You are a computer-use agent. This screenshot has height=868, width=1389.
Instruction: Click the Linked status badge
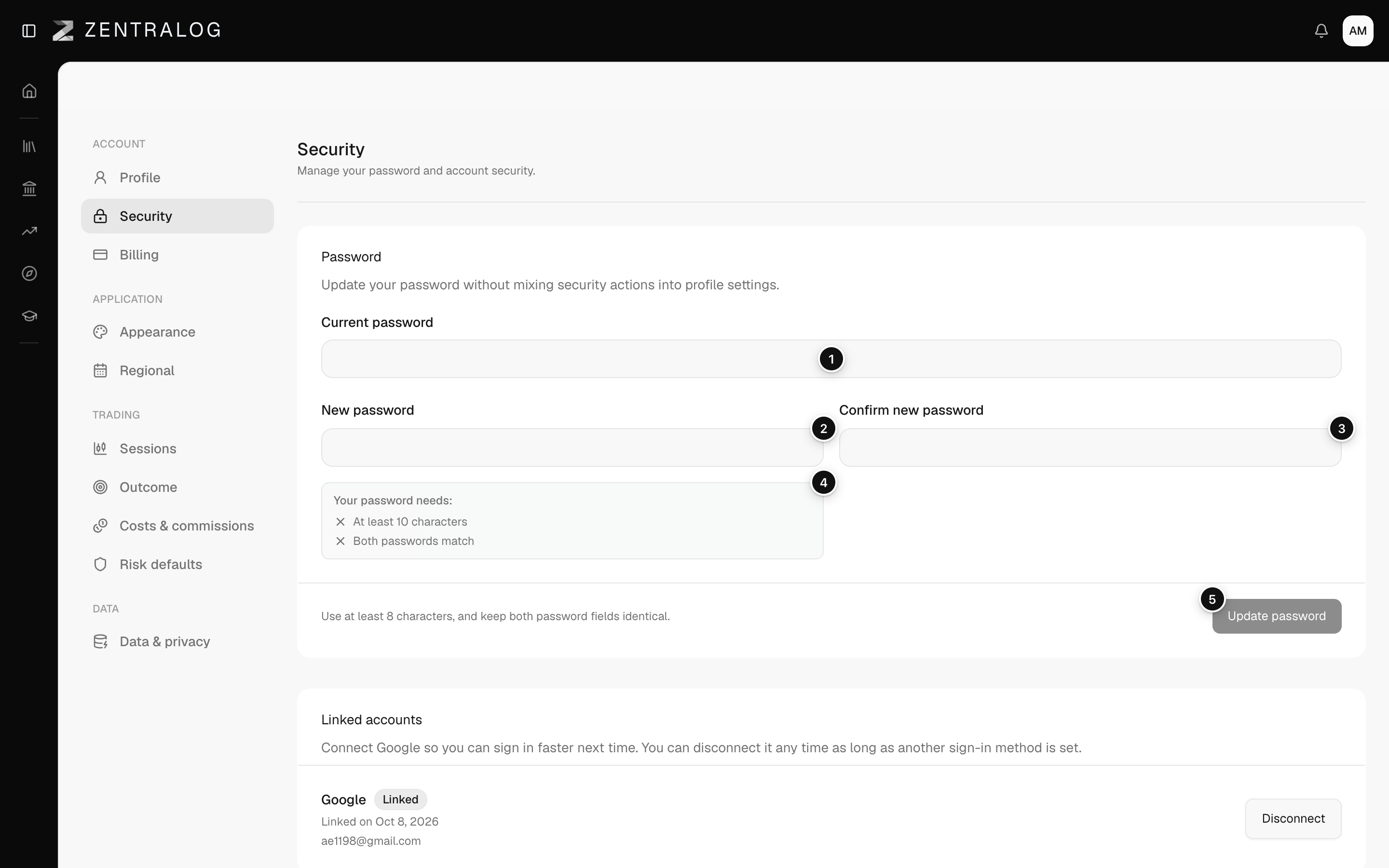click(400, 799)
